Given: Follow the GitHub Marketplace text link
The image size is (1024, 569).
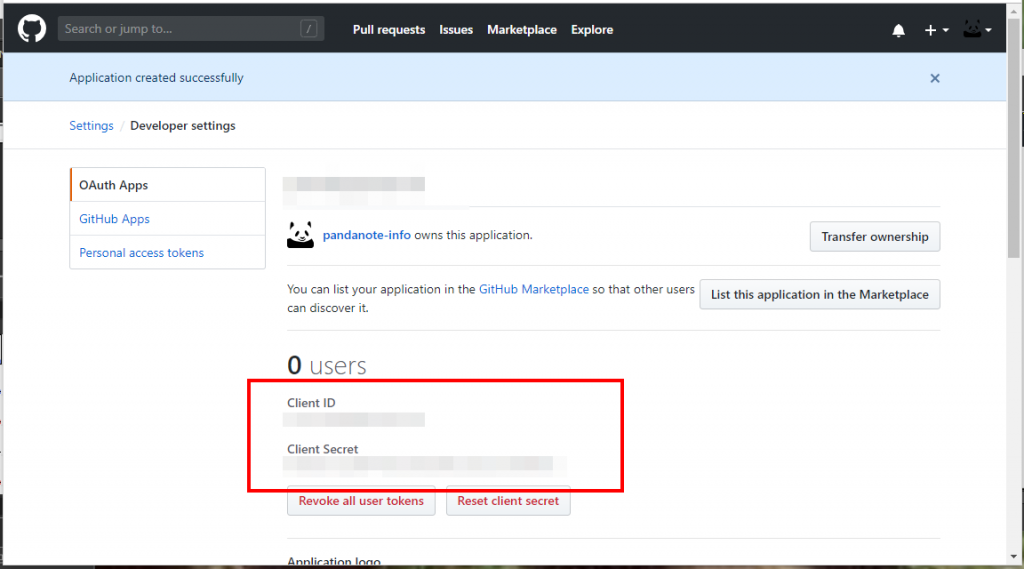Looking at the screenshot, I should (534, 289).
